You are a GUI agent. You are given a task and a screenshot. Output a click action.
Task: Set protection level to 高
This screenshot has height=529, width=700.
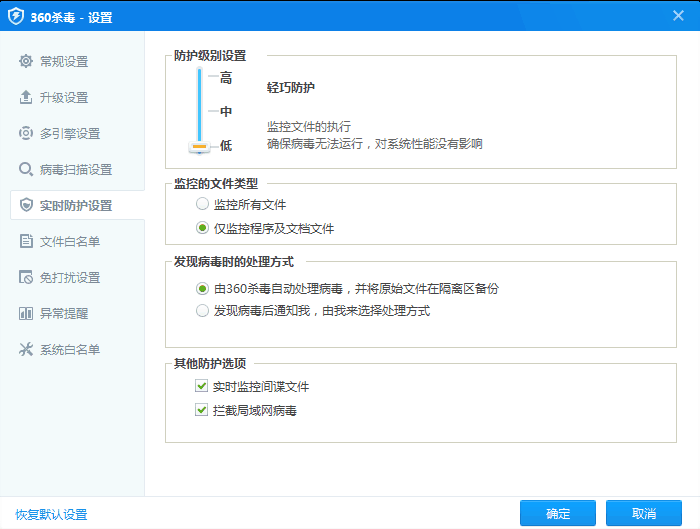pos(226,78)
